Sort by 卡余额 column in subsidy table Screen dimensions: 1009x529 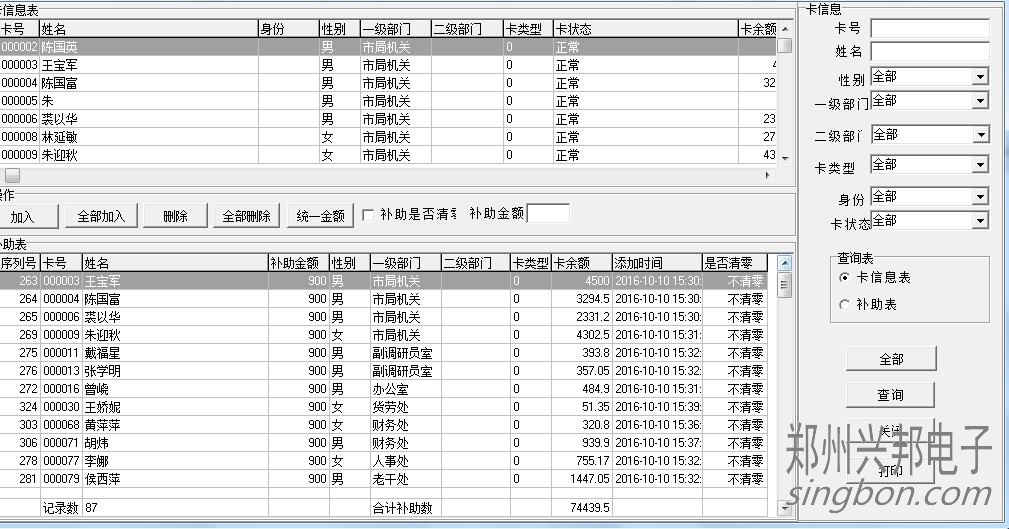click(581, 263)
